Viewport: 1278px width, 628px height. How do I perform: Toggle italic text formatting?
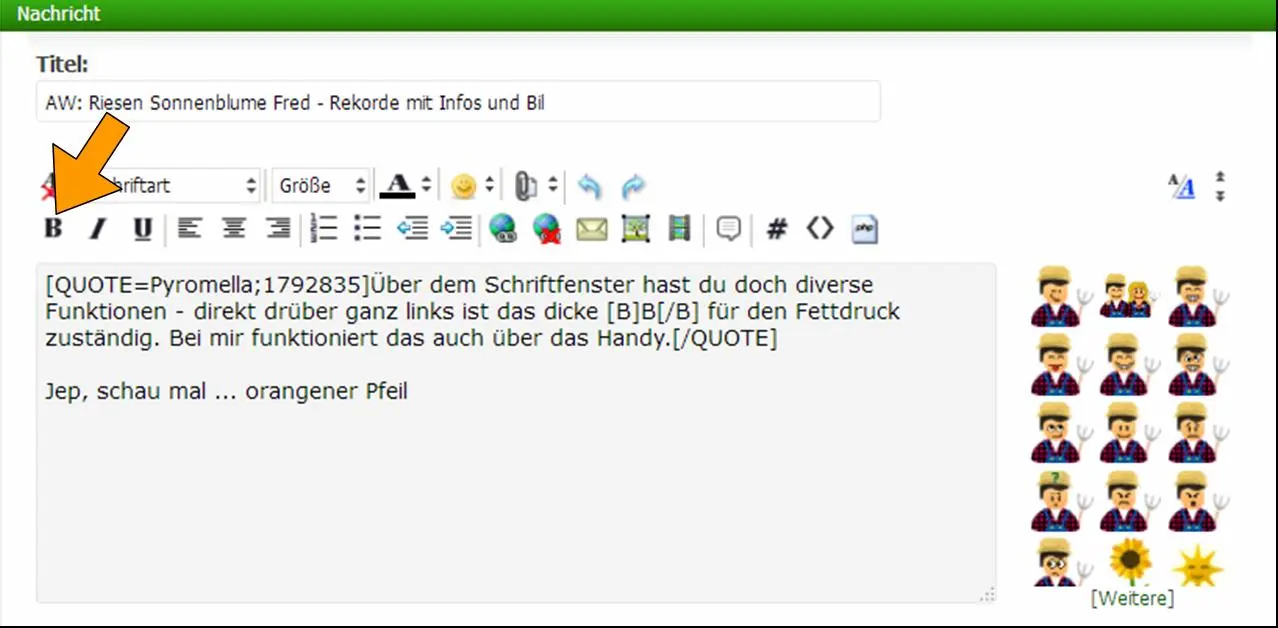(x=98, y=229)
